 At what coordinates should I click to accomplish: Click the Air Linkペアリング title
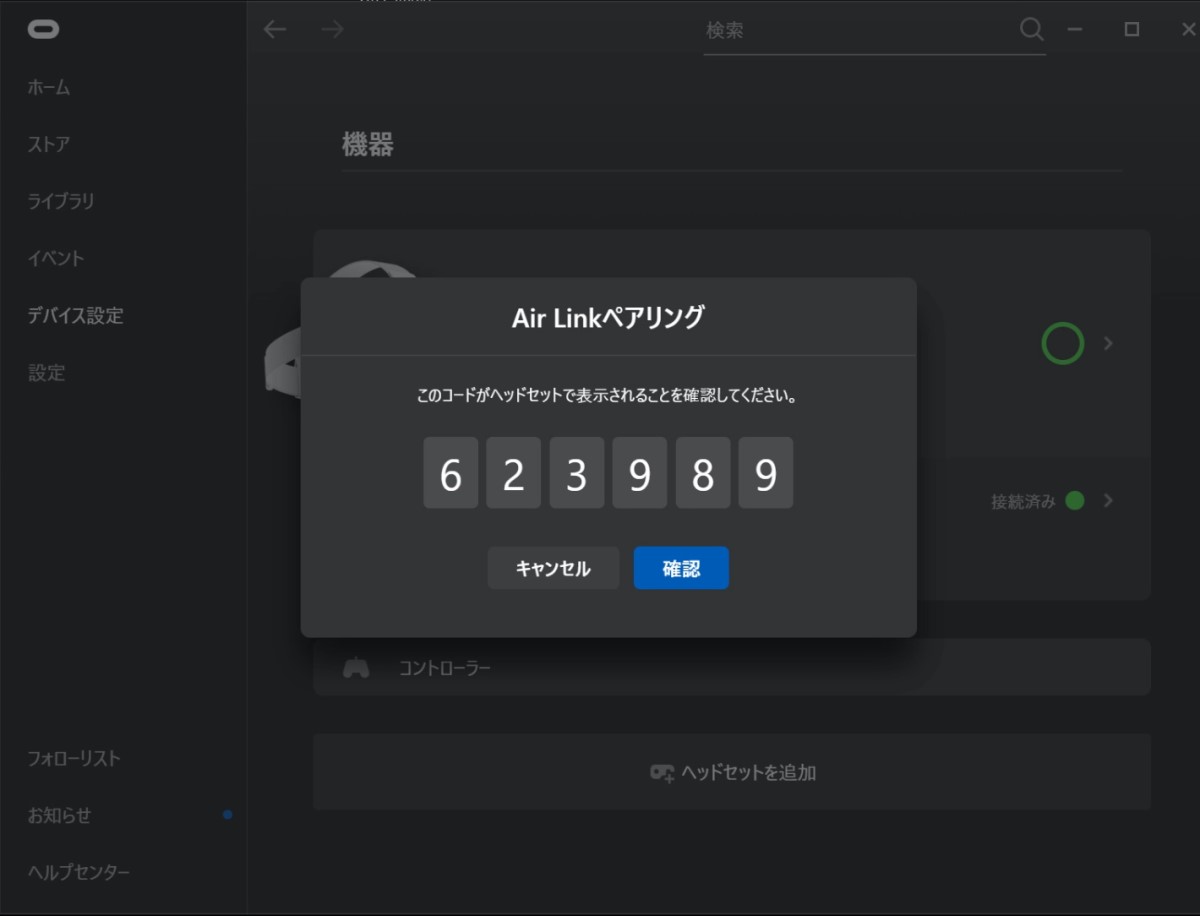608,318
